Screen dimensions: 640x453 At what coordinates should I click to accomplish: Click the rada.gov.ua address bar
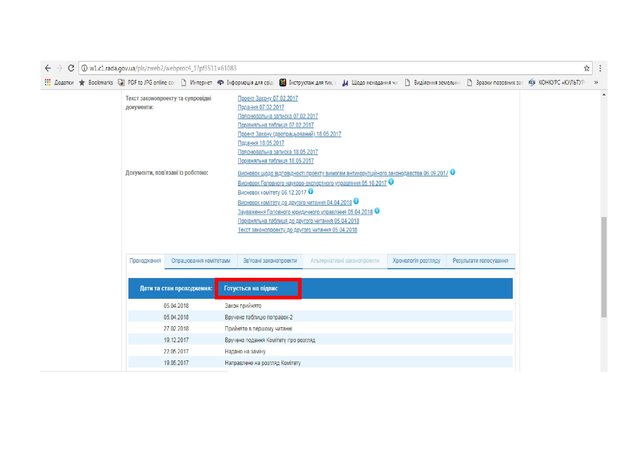[x=335, y=68]
